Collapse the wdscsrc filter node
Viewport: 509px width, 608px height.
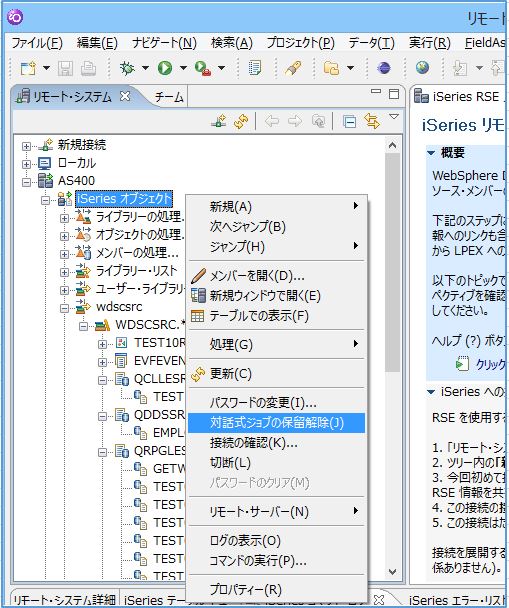pyautogui.click(x=64, y=308)
